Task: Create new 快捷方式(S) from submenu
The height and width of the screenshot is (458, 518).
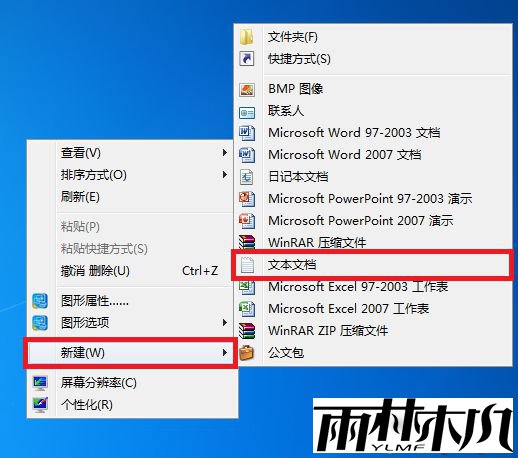Action: pos(373,59)
